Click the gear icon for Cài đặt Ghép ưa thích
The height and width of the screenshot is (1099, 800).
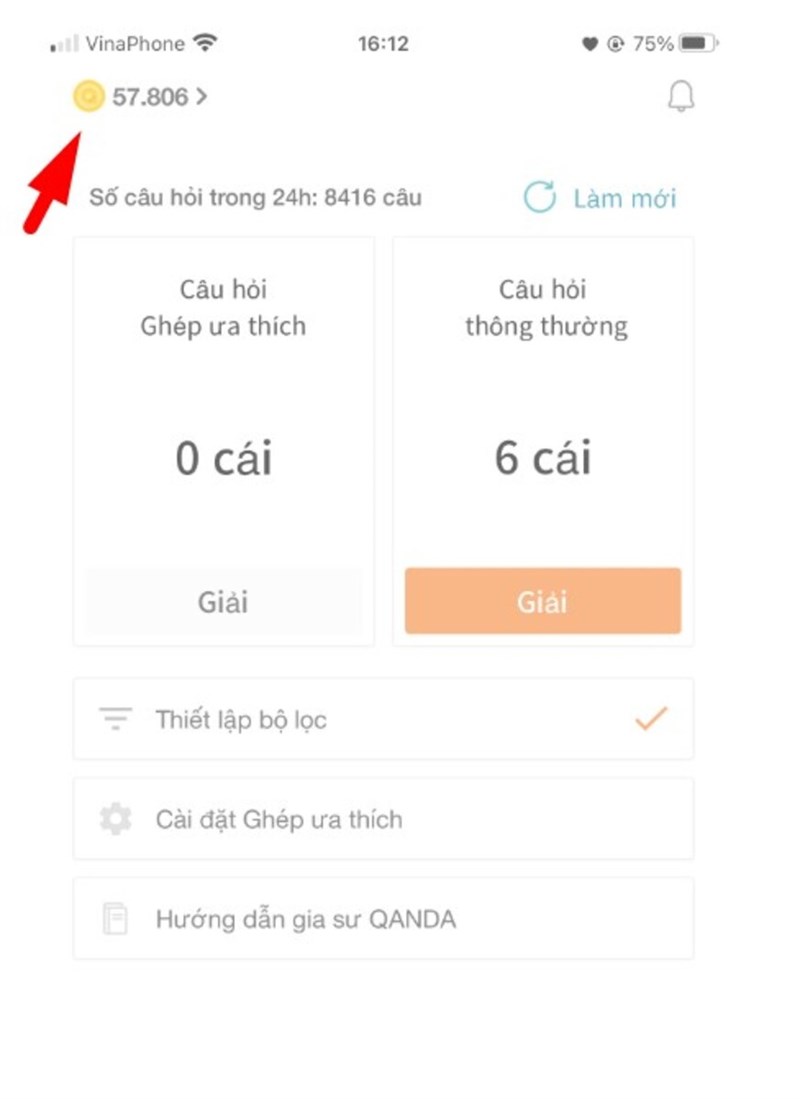pyautogui.click(x=115, y=818)
